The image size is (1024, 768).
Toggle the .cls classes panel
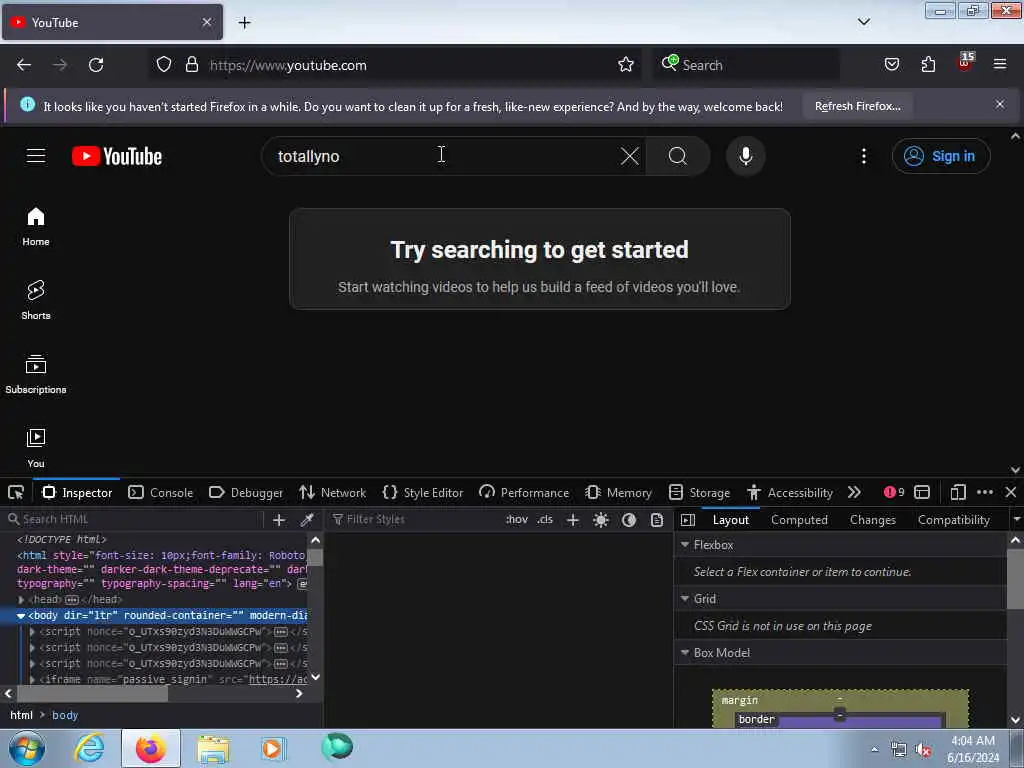545,520
